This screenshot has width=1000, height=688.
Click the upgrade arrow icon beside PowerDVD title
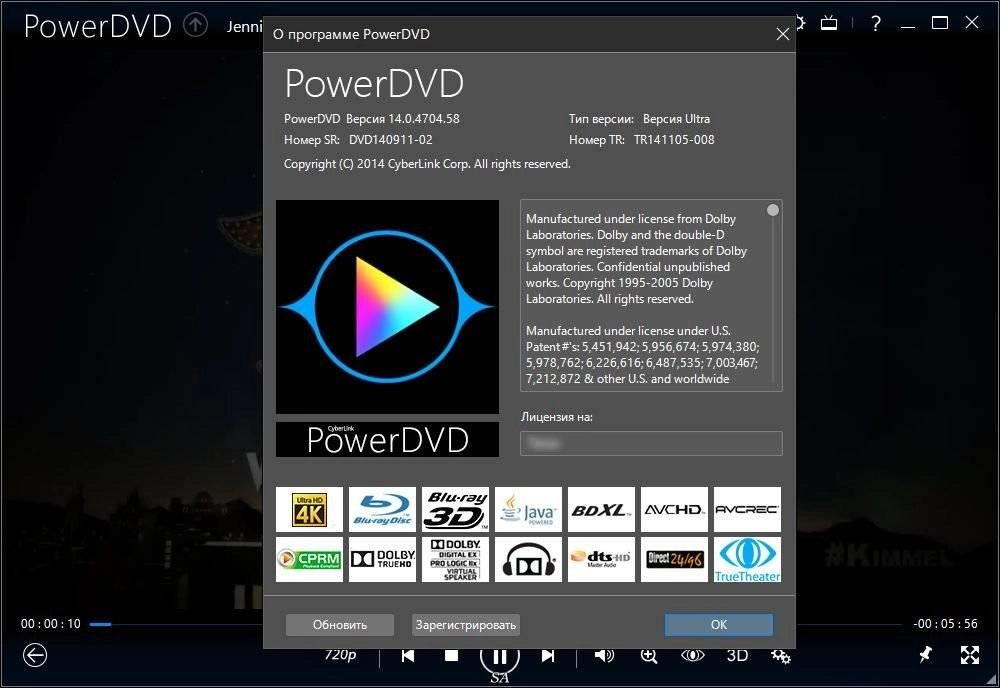[x=195, y=25]
